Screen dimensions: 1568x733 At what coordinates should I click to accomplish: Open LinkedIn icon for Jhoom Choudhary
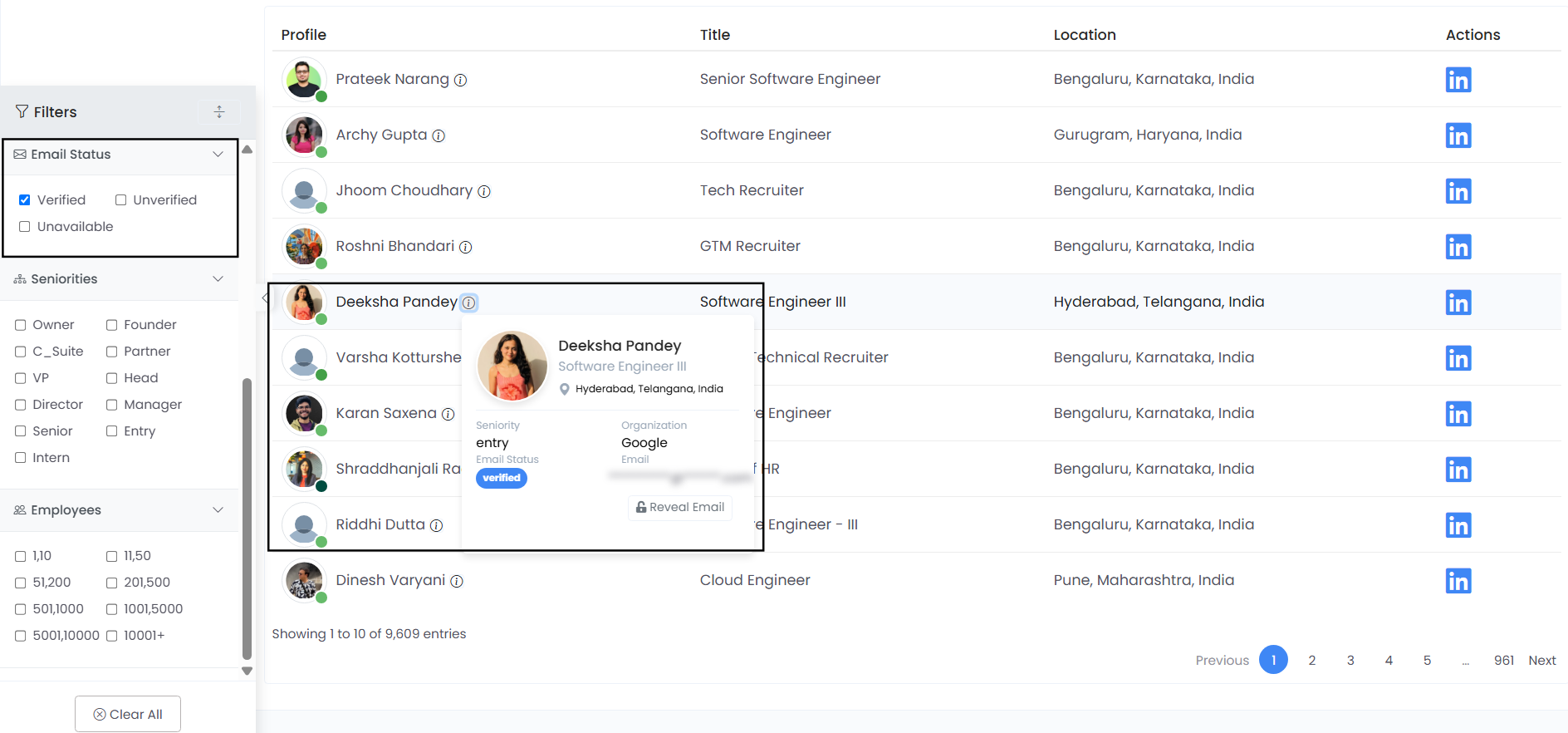coord(1458,191)
